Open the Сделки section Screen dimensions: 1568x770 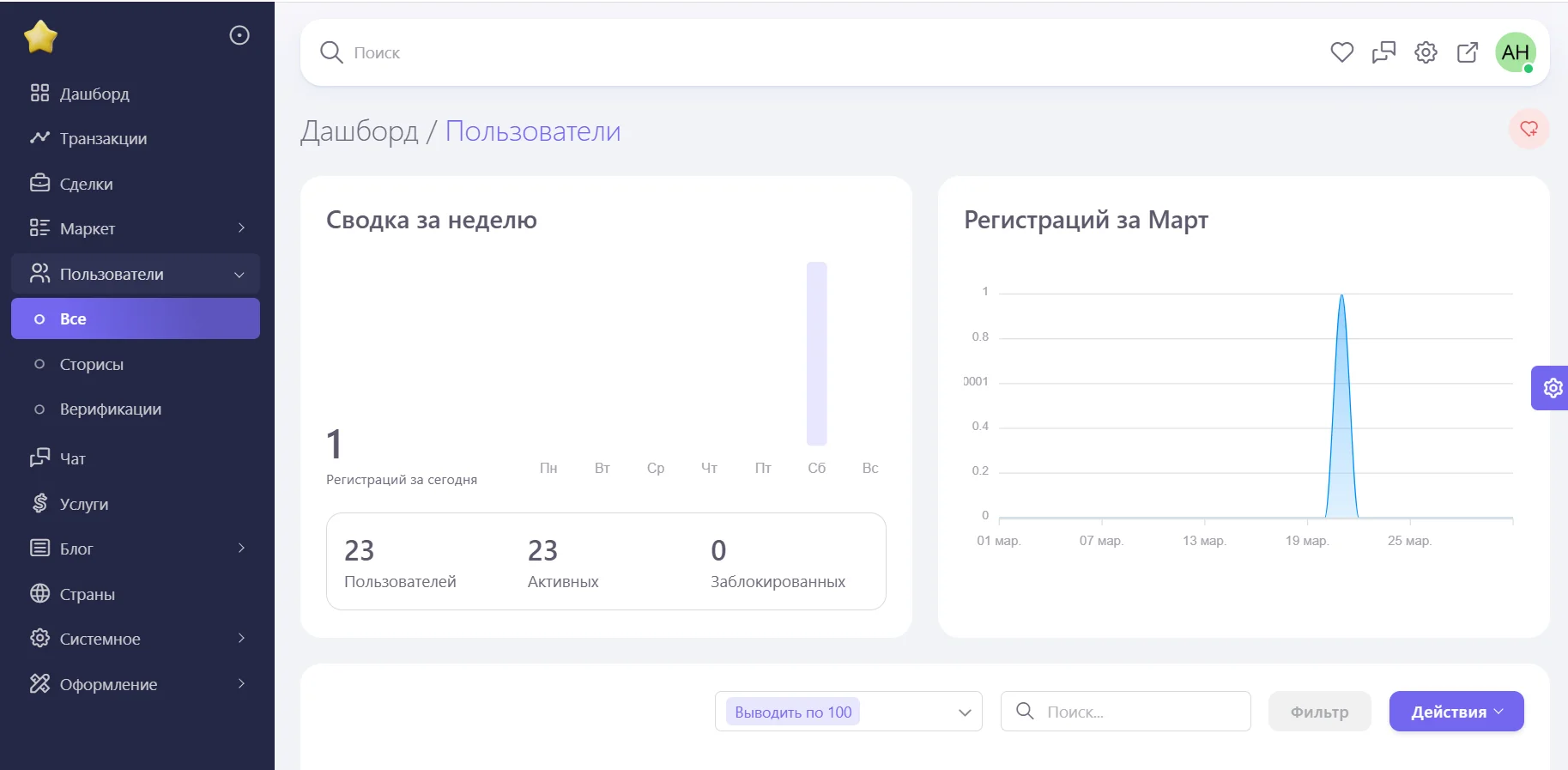[x=136, y=184]
